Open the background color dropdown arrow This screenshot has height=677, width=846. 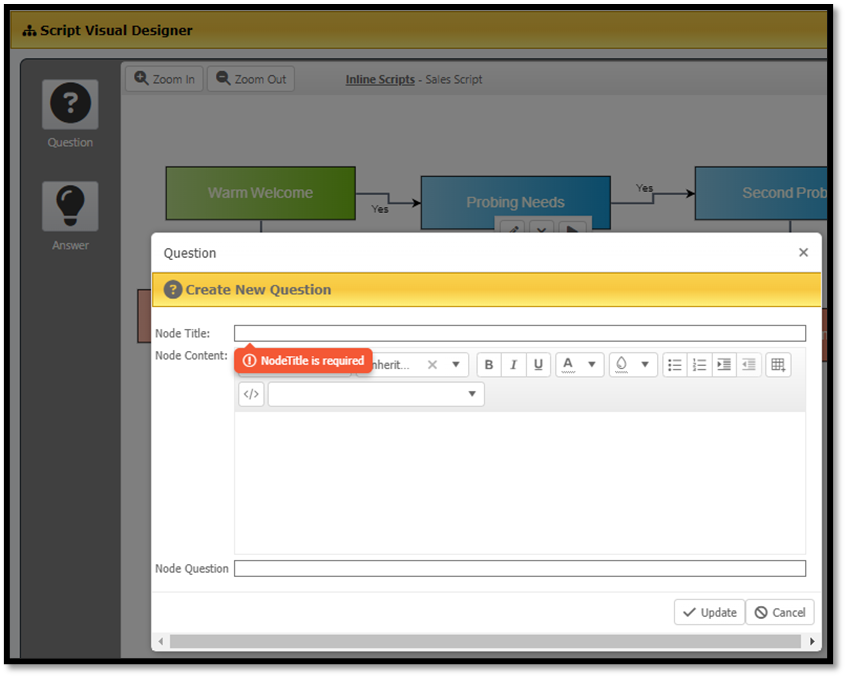point(645,365)
